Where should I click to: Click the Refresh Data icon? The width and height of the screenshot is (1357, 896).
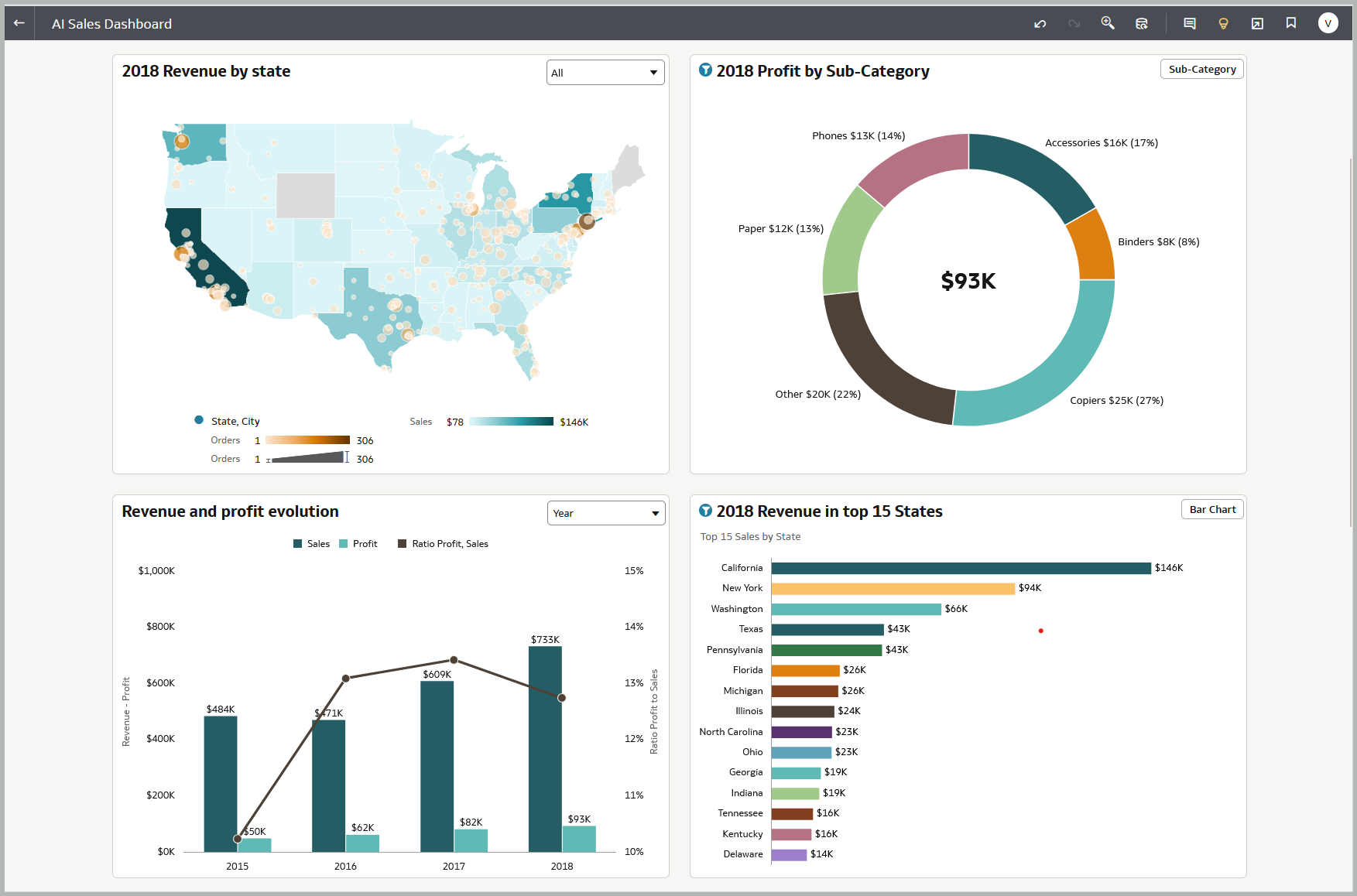click(x=1141, y=23)
